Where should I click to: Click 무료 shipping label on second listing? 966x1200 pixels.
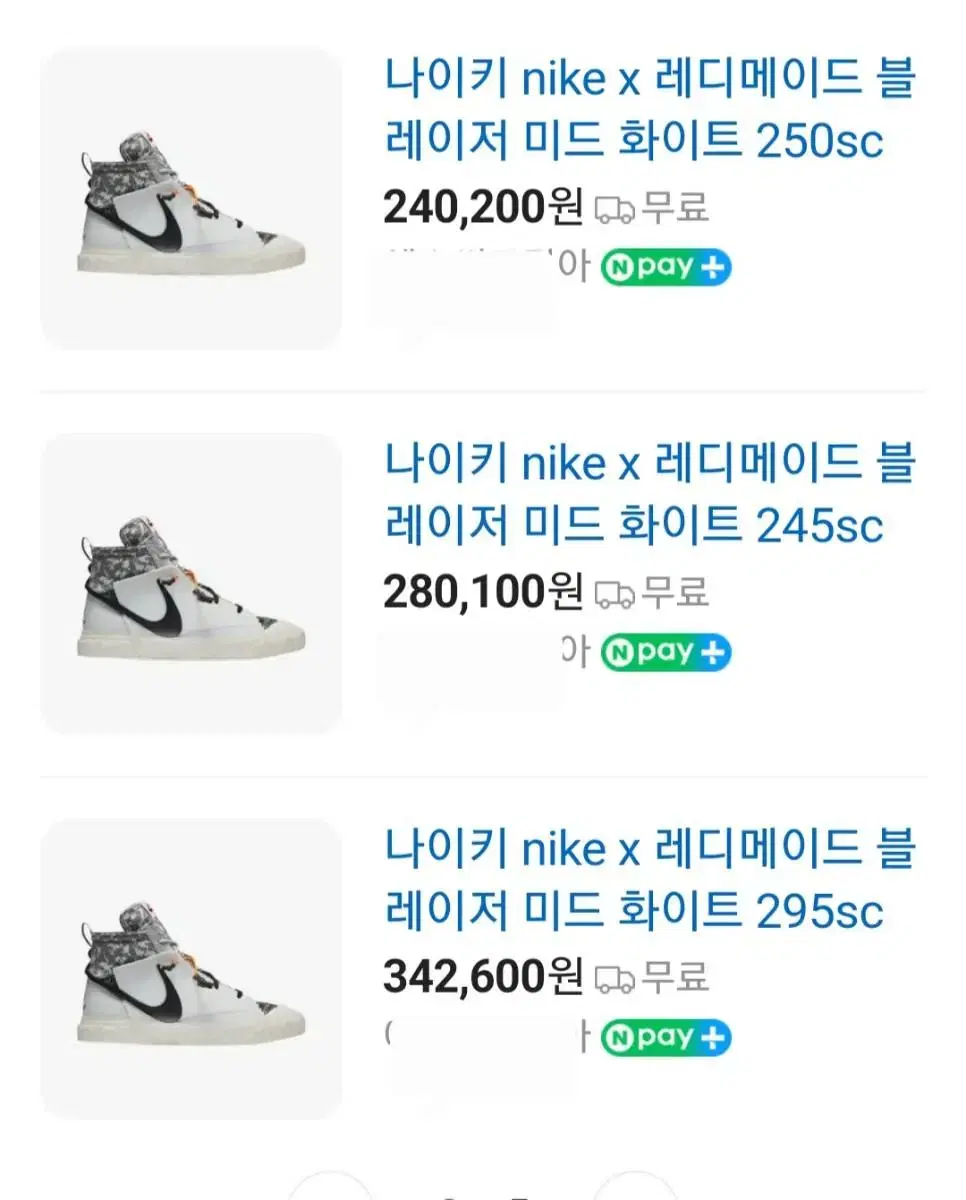pyautogui.click(x=675, y=592)
